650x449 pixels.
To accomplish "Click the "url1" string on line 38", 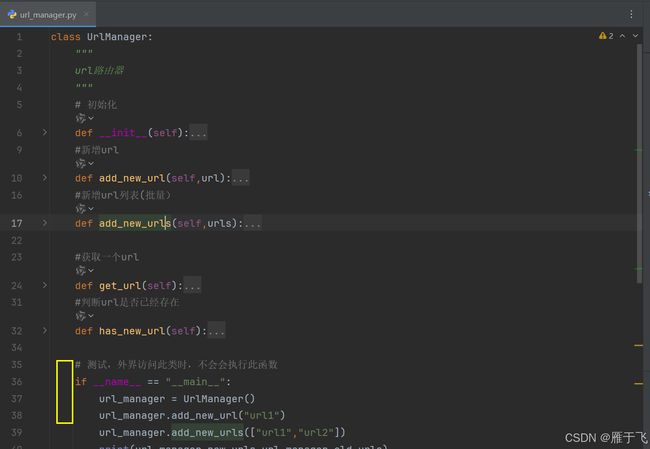I will pos(262,415).
